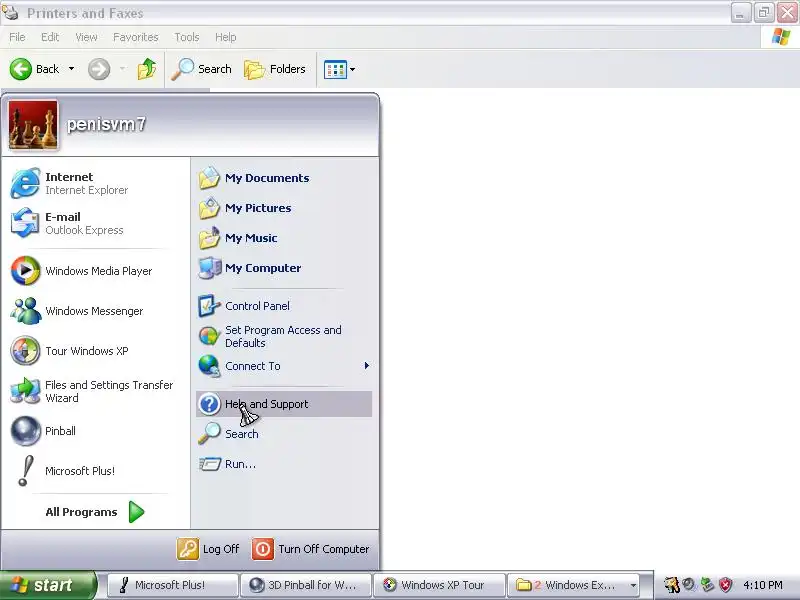Click Search in the Explorer toolbar

point(202,69)
